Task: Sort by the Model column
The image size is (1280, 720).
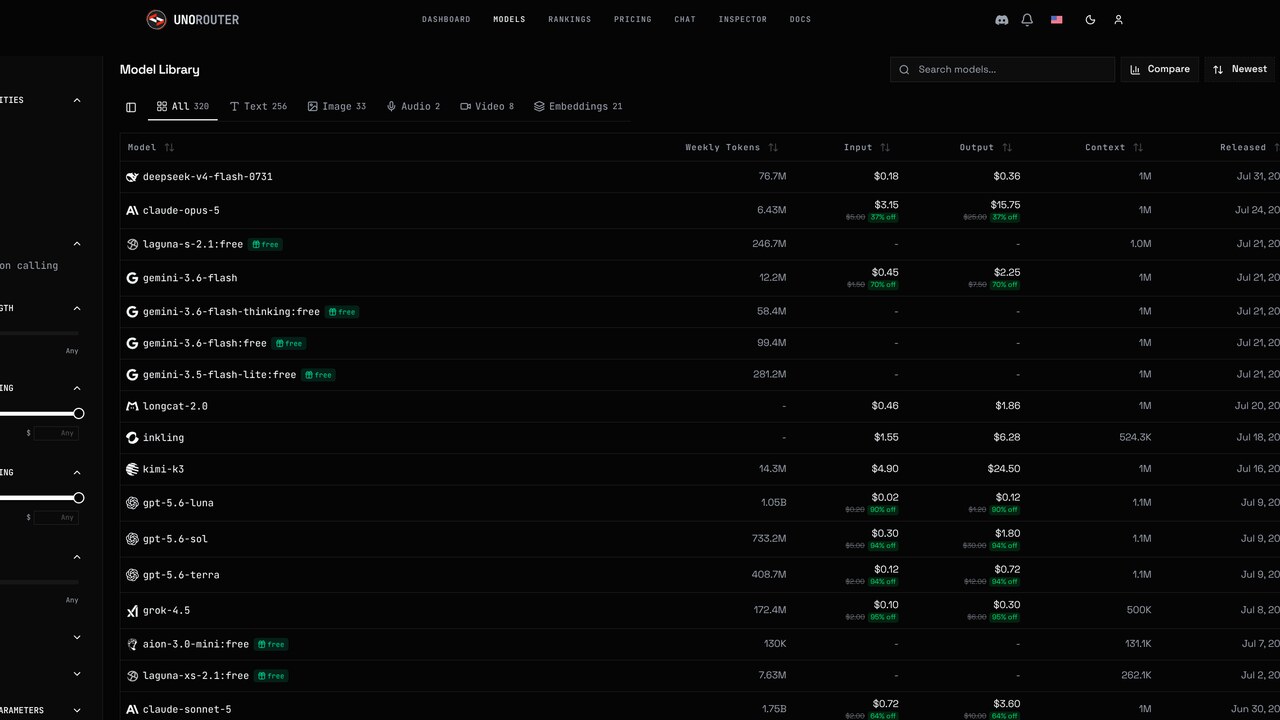Action: 151,148
